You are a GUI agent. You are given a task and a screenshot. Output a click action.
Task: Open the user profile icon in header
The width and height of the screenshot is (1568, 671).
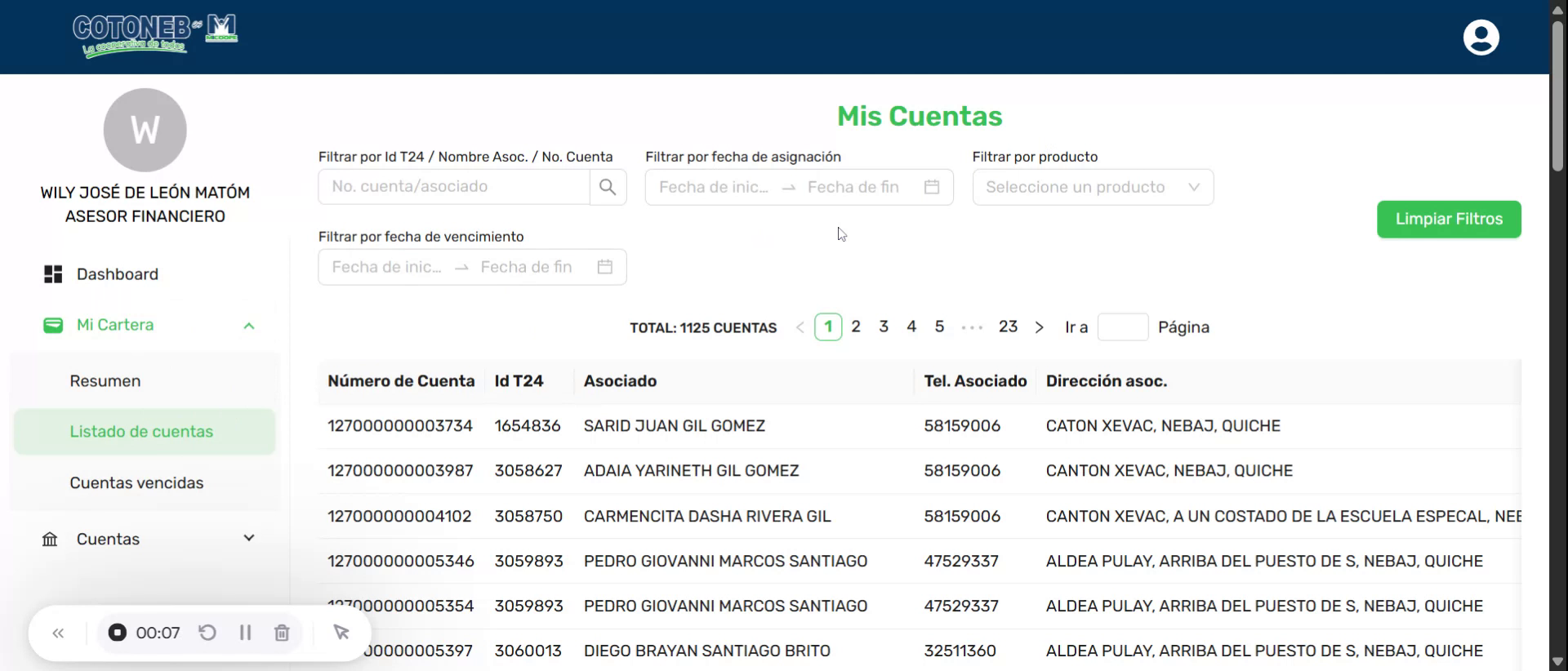pyautogui.click(x=1481, y=38)
